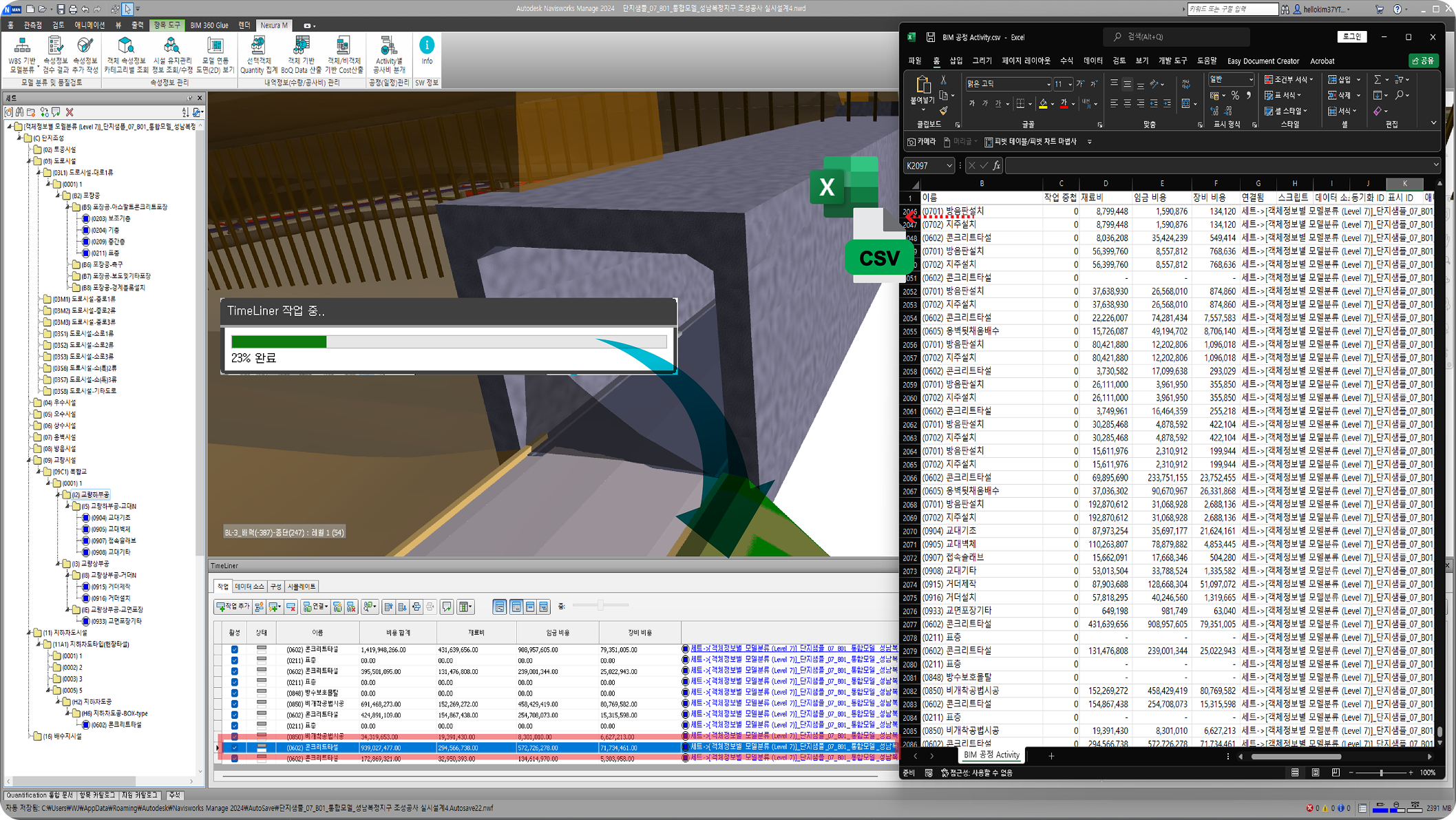The height and width of the screenshot is (820, 1456).
Task: Expand (04) 우수시설 tree node
Action: (30, 403)
